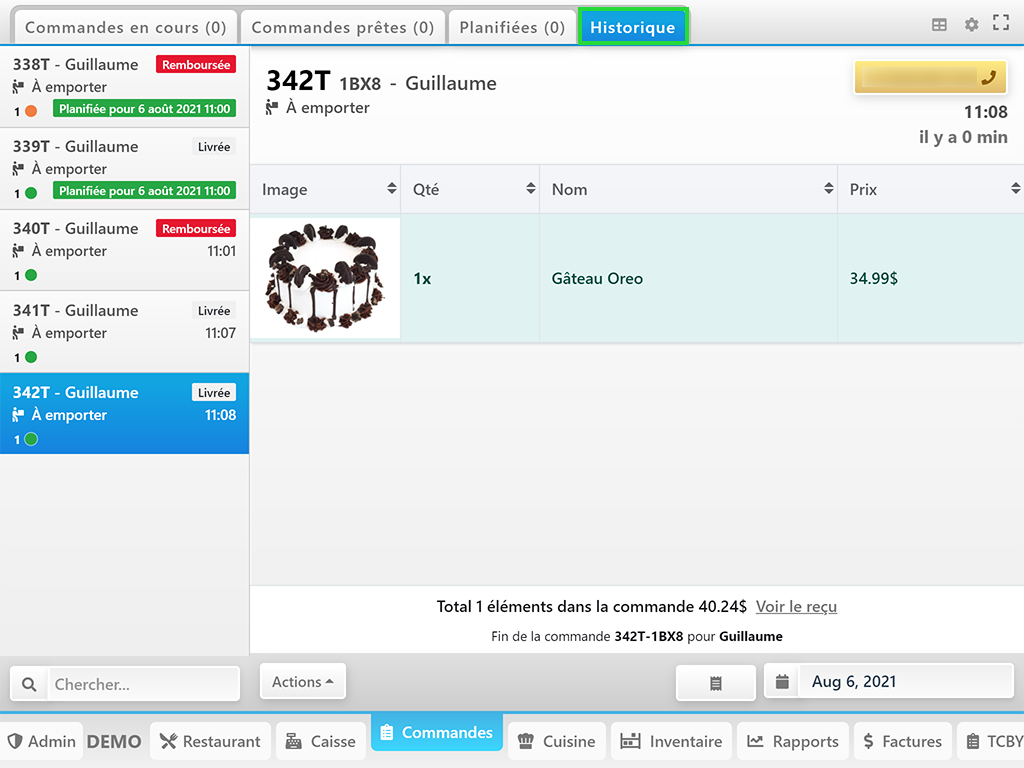Open the Inventaire section
This screenshot has width=1024, height=768.
pyautogui.click(x=671, y=741)
